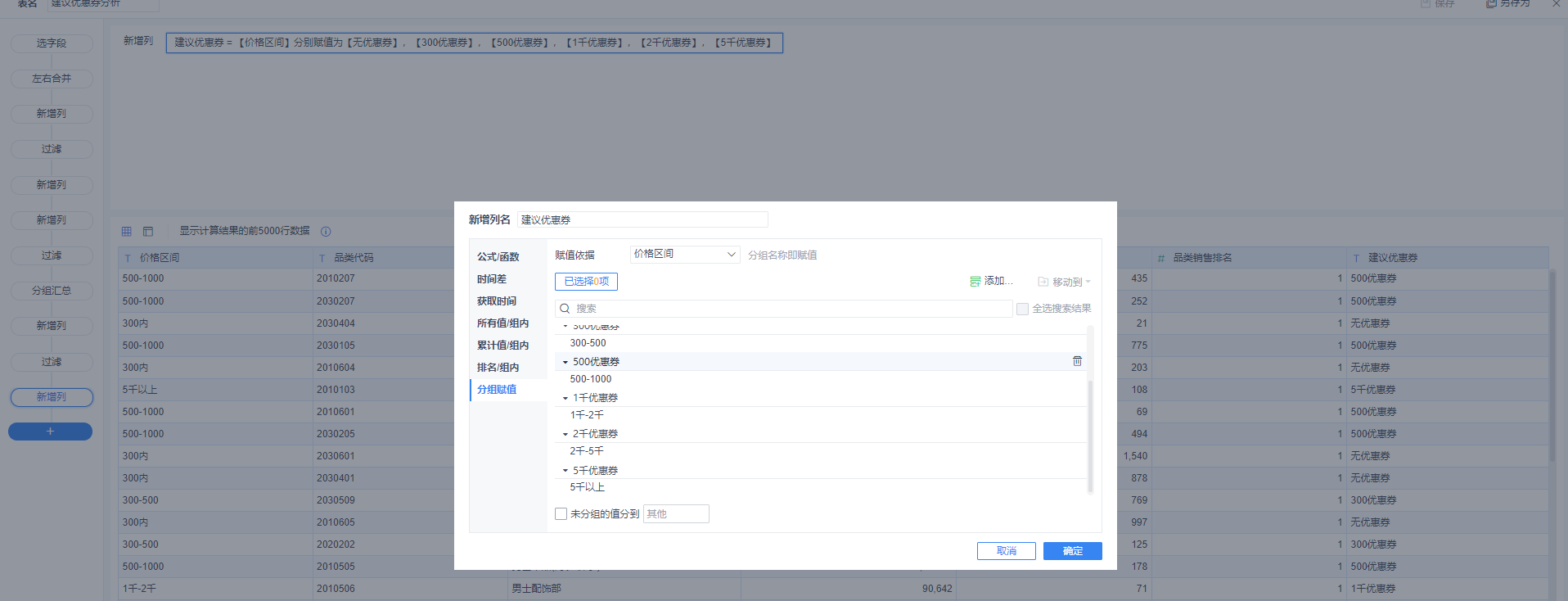
Task: Open the 移动到 dropdown arrow
Action: point(1088,282)
